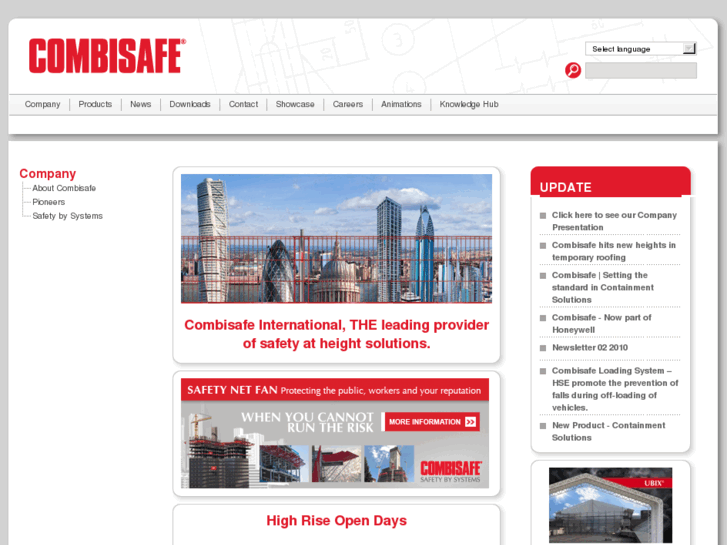This screenshot has height=545, width=727.
Task: Click the city skyline banner image
Action: pos(336,238)
